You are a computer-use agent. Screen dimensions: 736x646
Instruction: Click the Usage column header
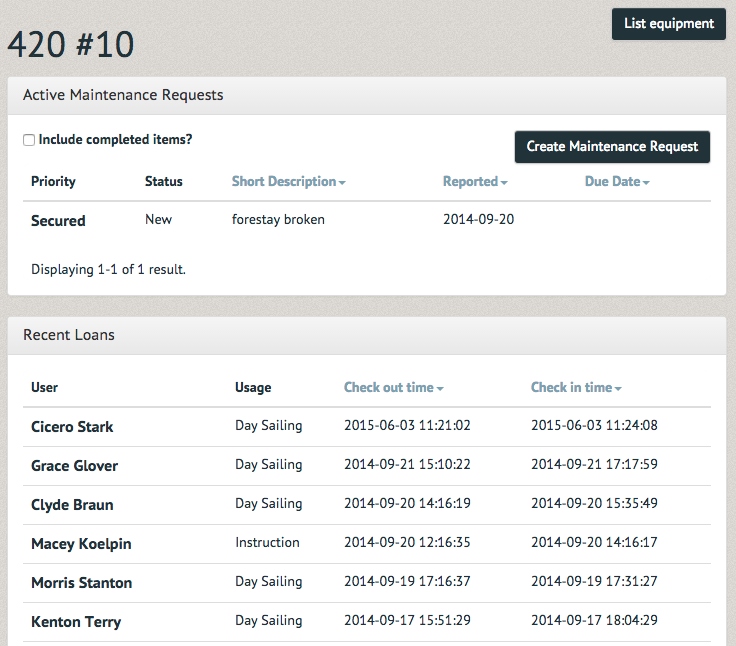253,388
